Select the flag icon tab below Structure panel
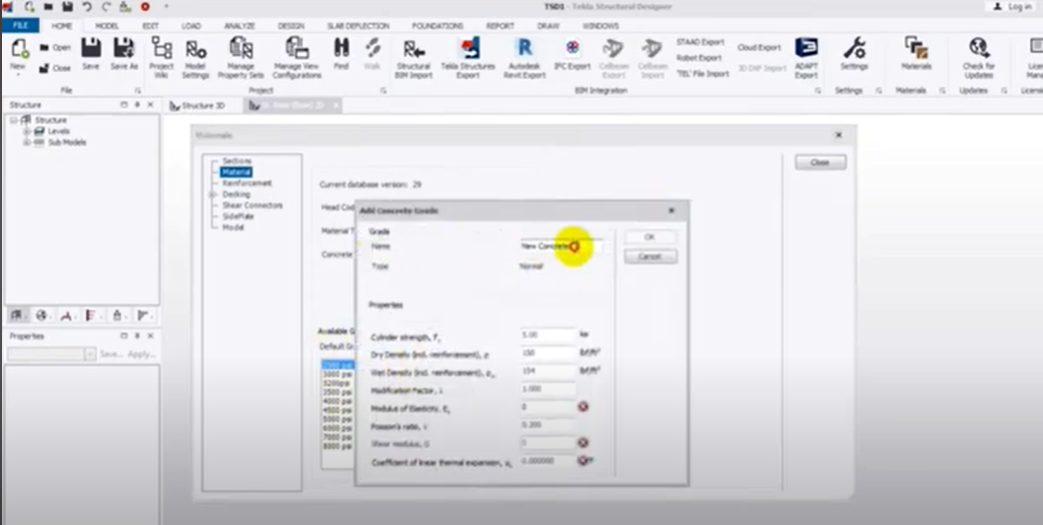 pos(142,315)
